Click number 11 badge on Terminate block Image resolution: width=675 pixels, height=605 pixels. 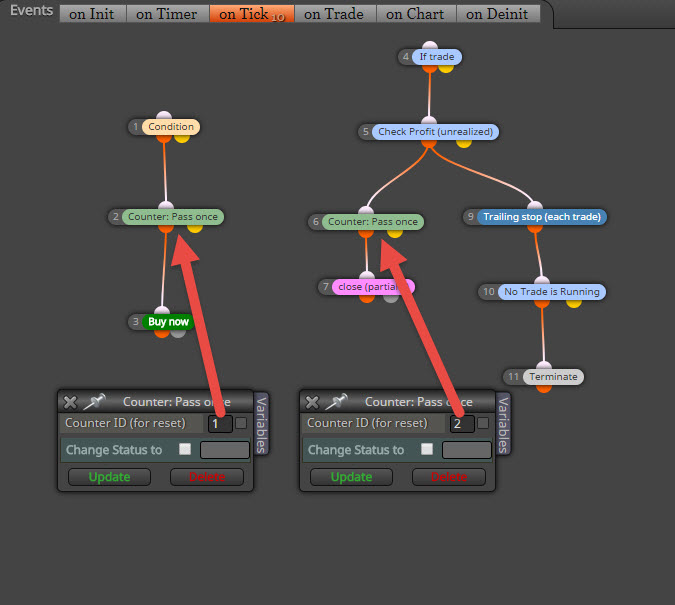pos(513,377)
